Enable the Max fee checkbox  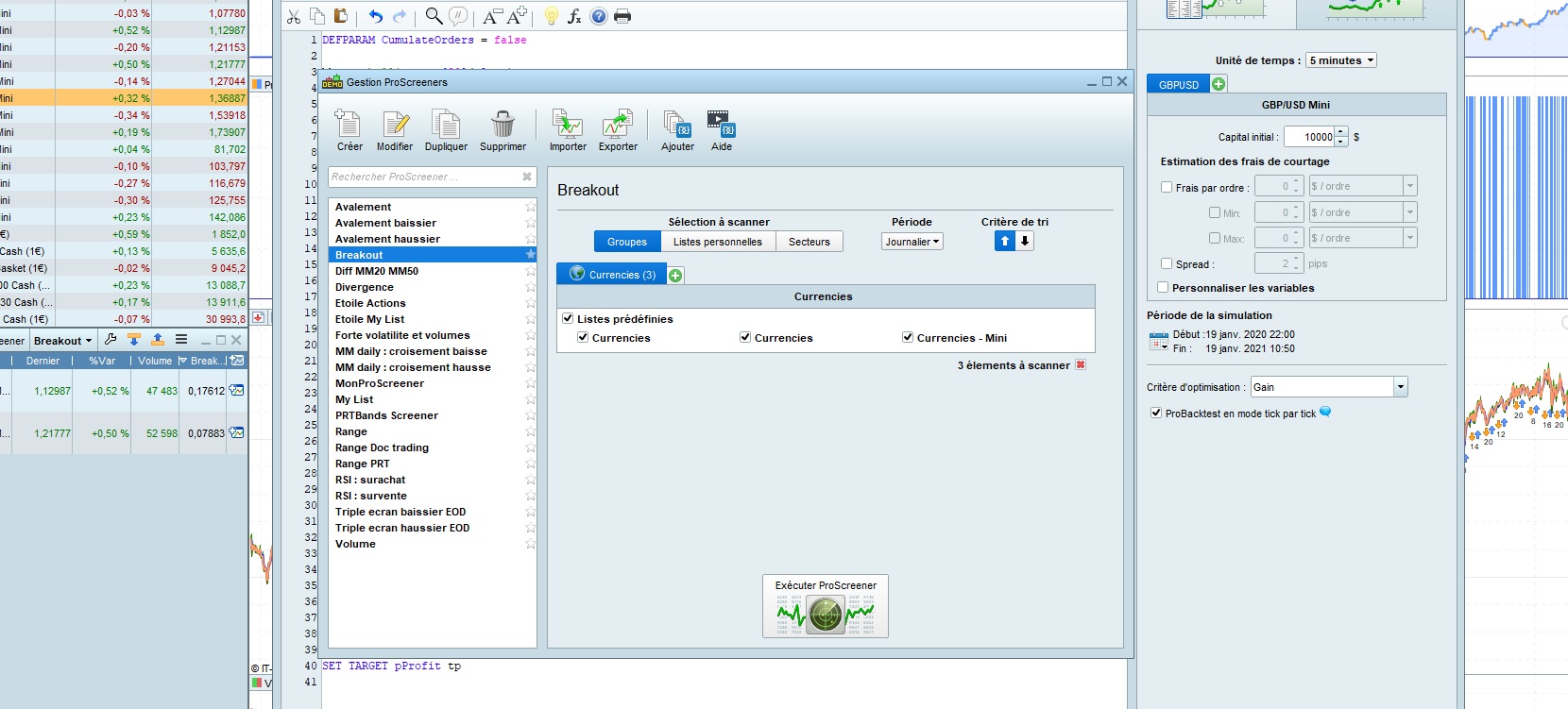[1215, 238]
